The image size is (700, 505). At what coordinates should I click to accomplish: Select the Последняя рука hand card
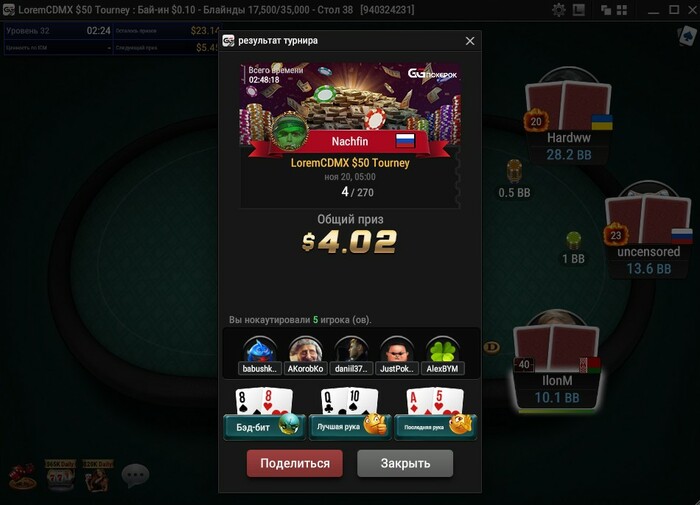436,414
